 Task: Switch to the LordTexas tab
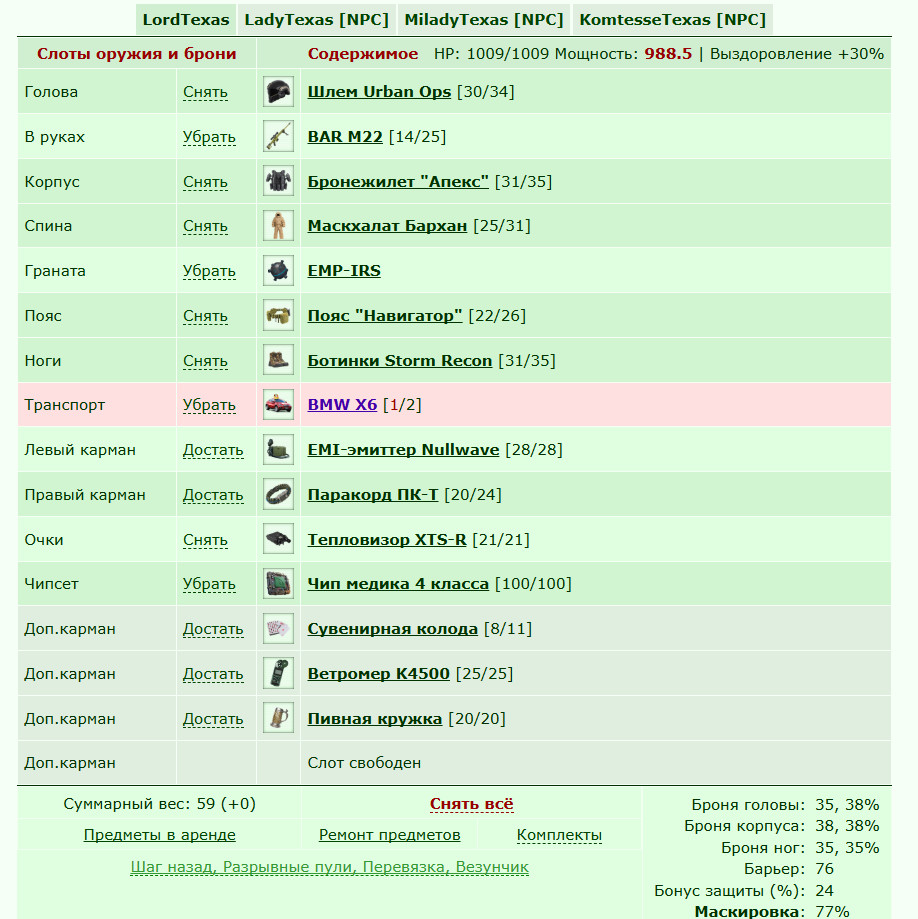pyautogui.click(x=186, y=19)
